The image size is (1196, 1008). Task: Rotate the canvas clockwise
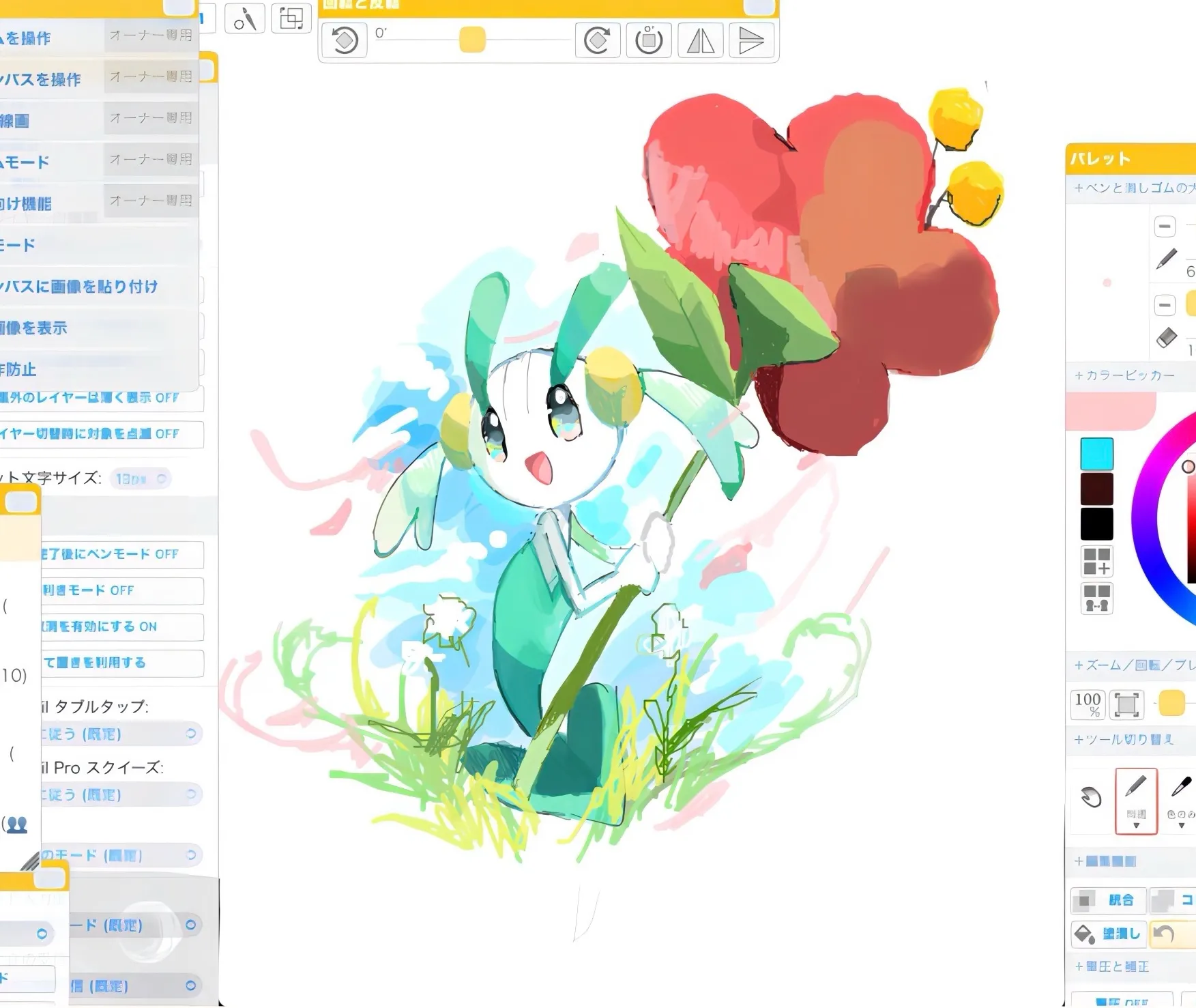click(597, 40)
